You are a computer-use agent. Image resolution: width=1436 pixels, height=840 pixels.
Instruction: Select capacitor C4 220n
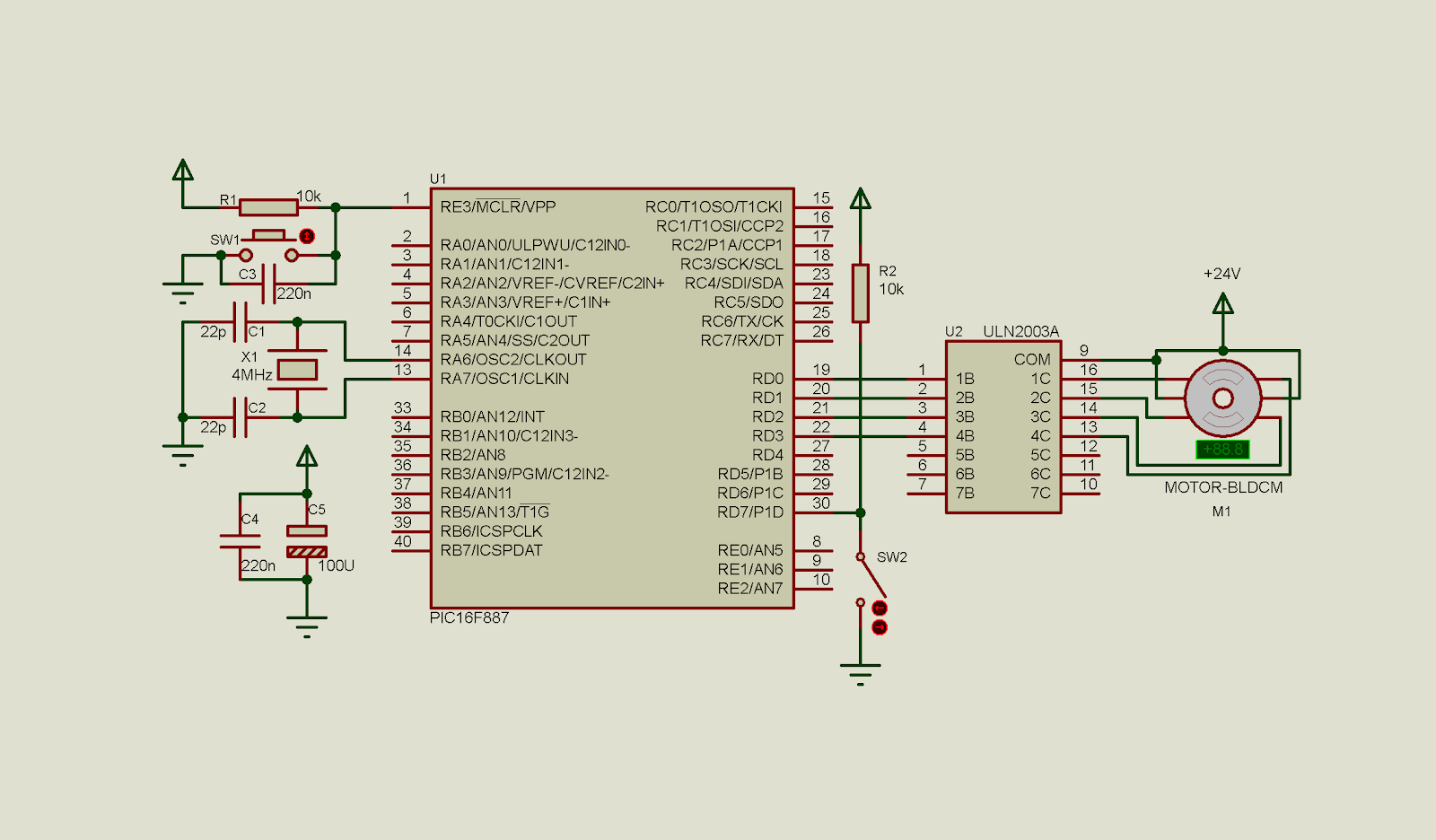pyautogui.click(x=240, y=541)
